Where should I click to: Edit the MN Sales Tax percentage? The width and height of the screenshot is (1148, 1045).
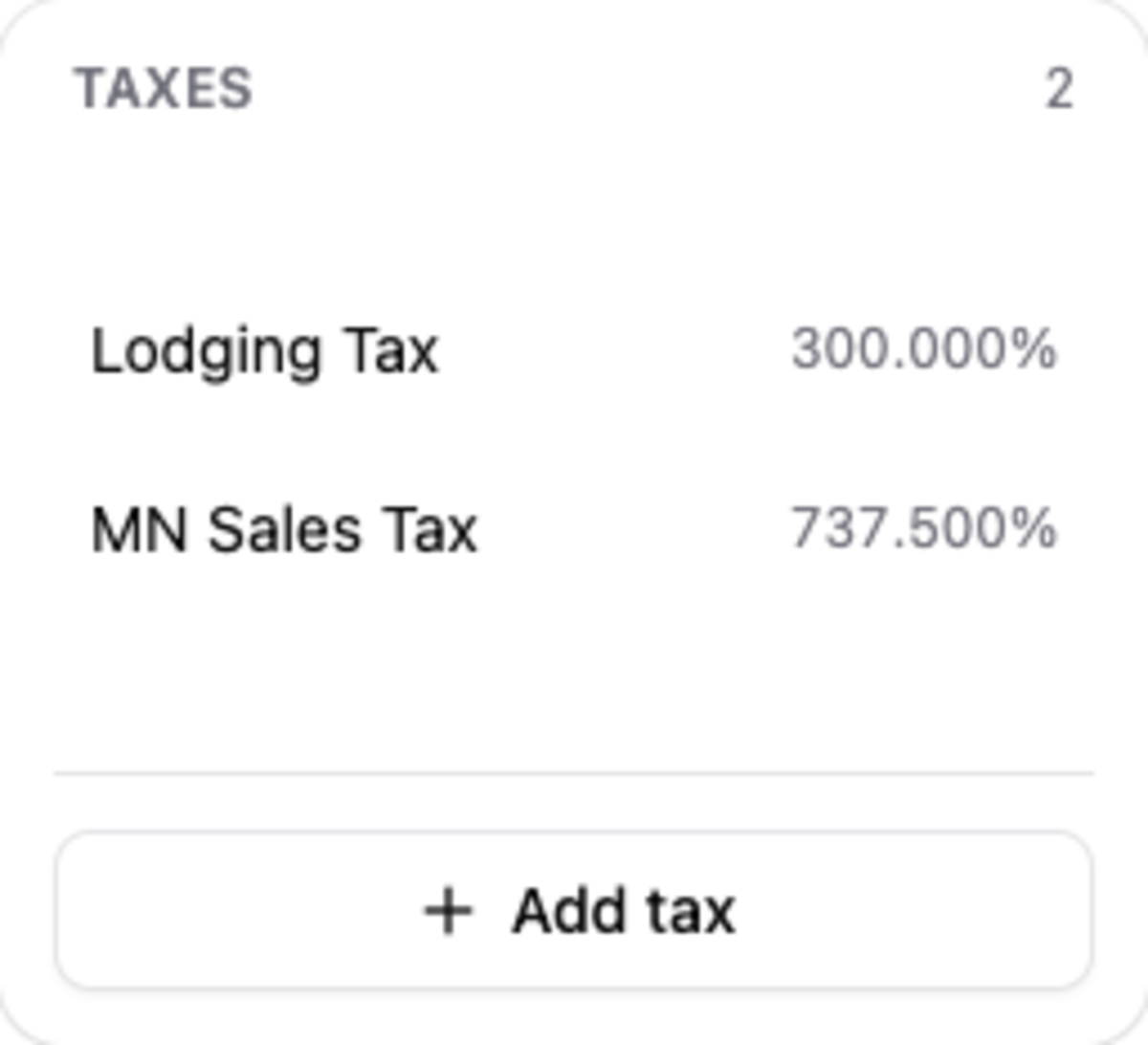924,527
